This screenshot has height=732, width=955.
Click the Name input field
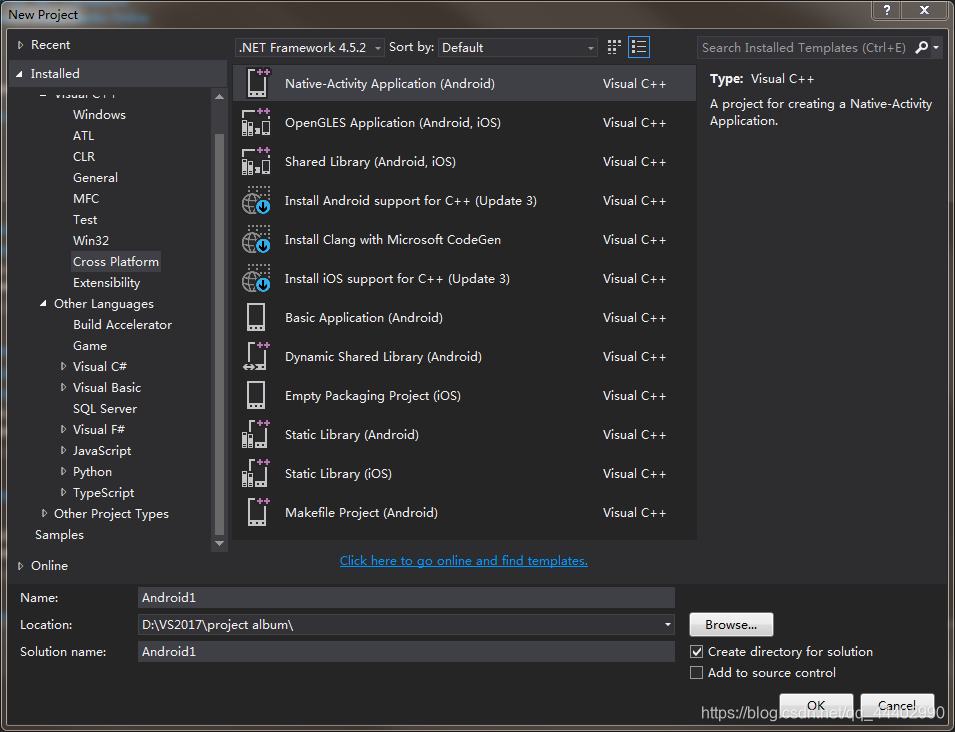coord(406,597)
